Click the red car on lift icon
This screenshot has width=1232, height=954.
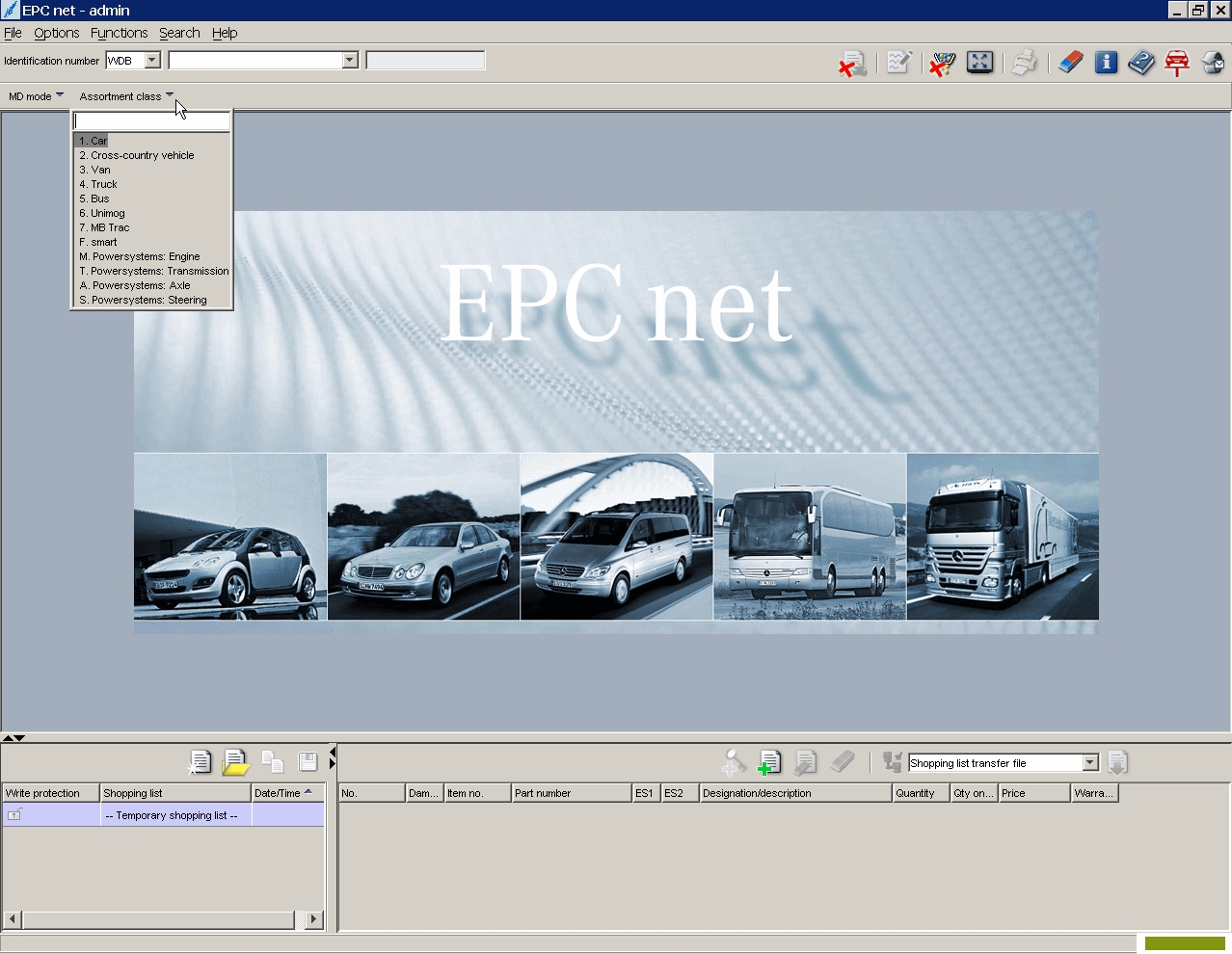(x=1177, y=63)
